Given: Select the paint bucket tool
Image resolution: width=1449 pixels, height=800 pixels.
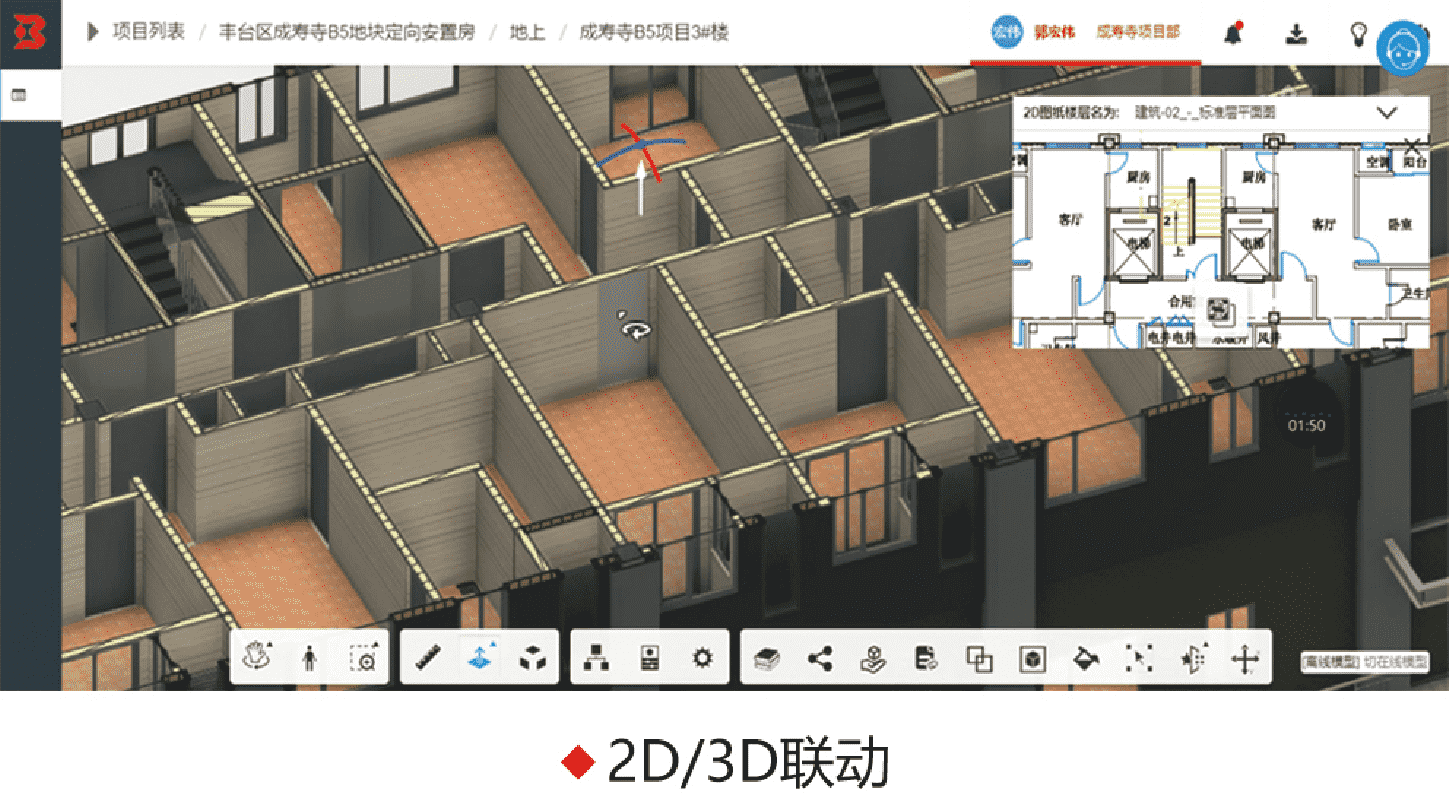Looking at the screenshot, I should 1085,658.
